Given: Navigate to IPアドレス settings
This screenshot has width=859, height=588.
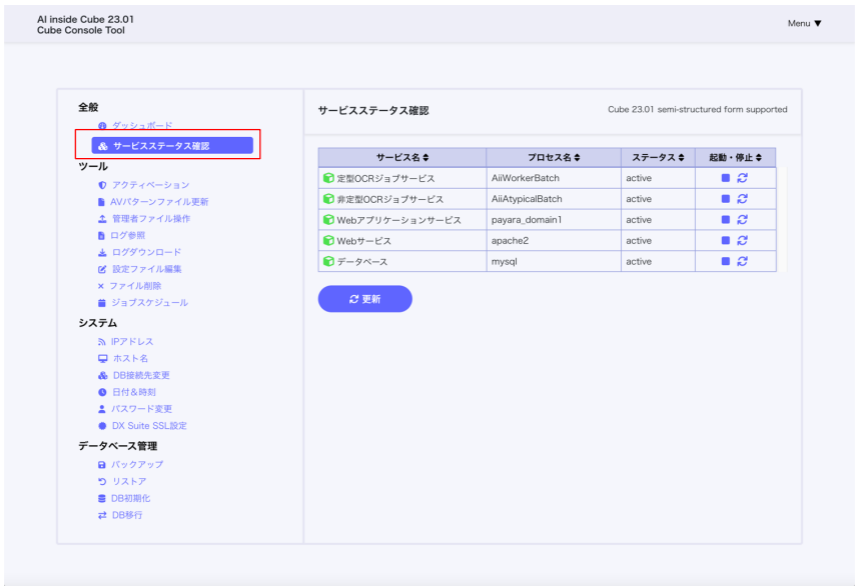Looking at the screenshot, I should (x=132, y=342).
